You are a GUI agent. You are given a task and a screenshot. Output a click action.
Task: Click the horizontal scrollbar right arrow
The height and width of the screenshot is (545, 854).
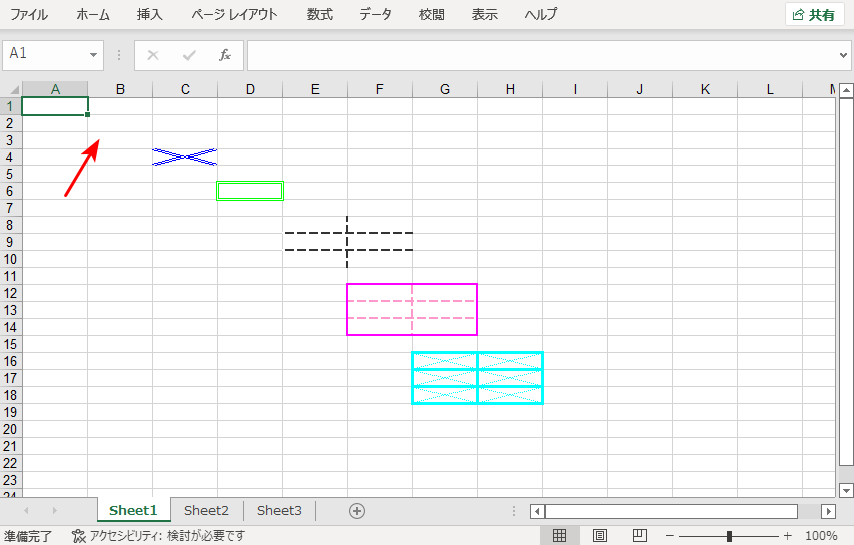(828, 511)
